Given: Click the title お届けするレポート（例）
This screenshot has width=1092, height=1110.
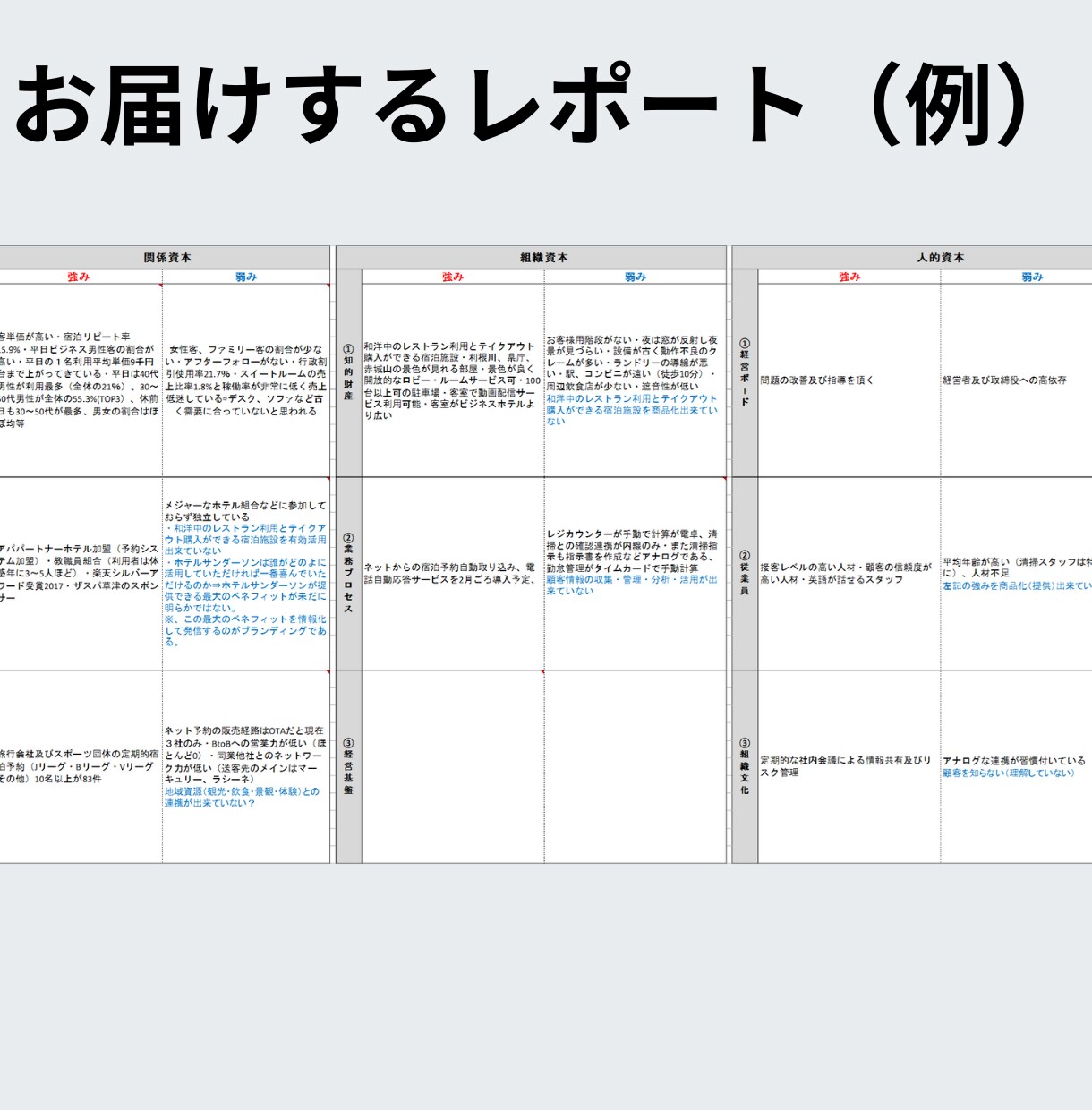Looking at the screenshot, I should 525,106.
